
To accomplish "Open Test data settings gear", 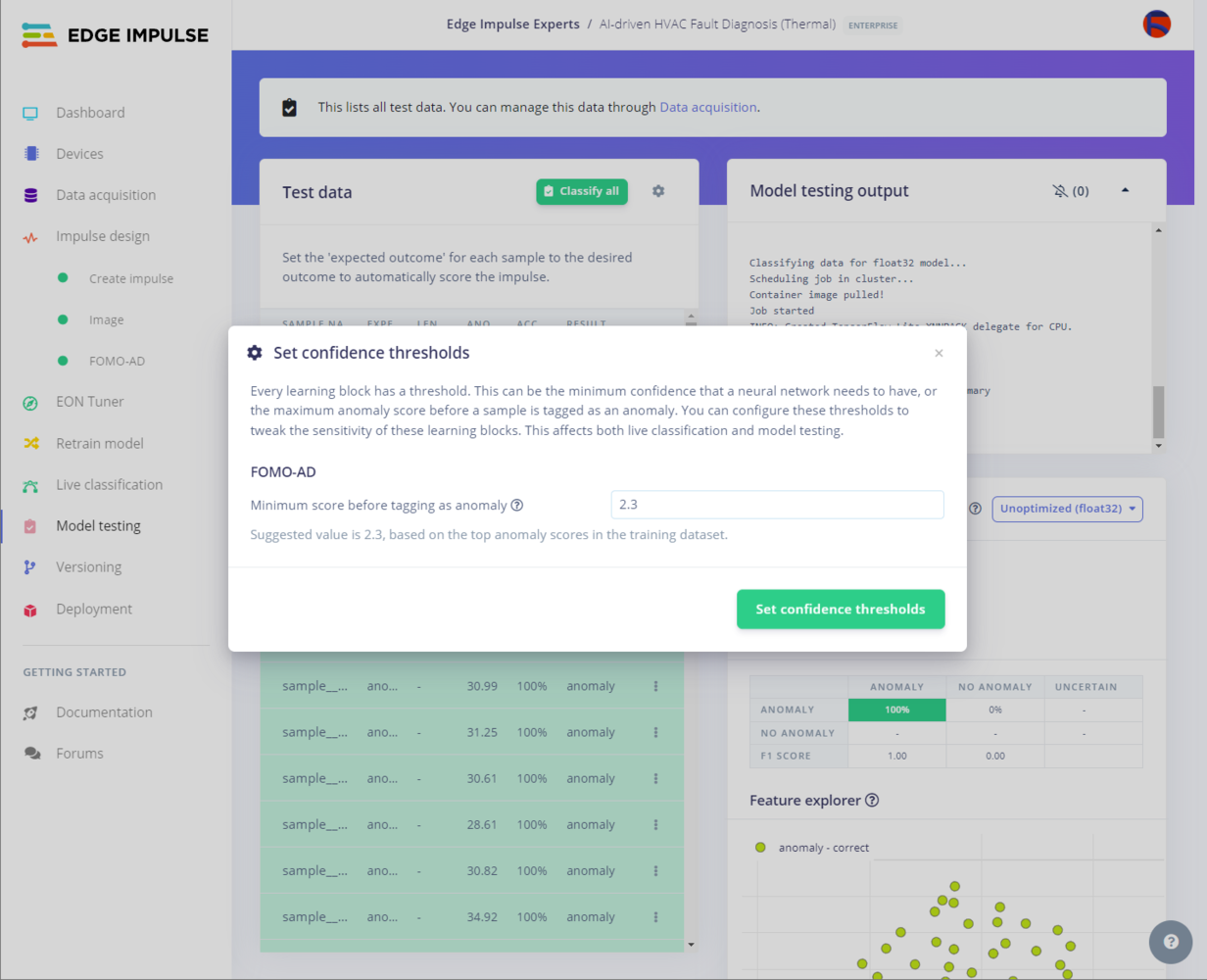I will [x=658, y=191].
